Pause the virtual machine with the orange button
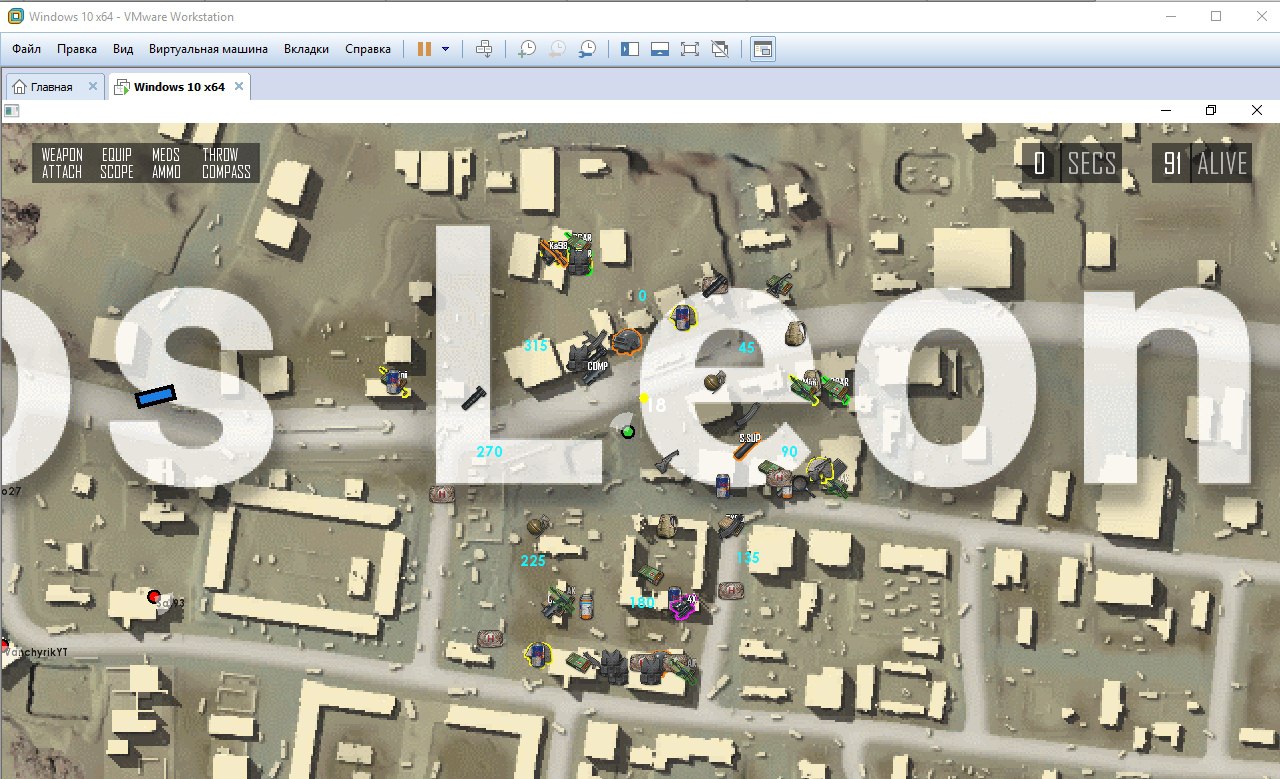This screenshot has height=779, width=1280. point(424,48)
